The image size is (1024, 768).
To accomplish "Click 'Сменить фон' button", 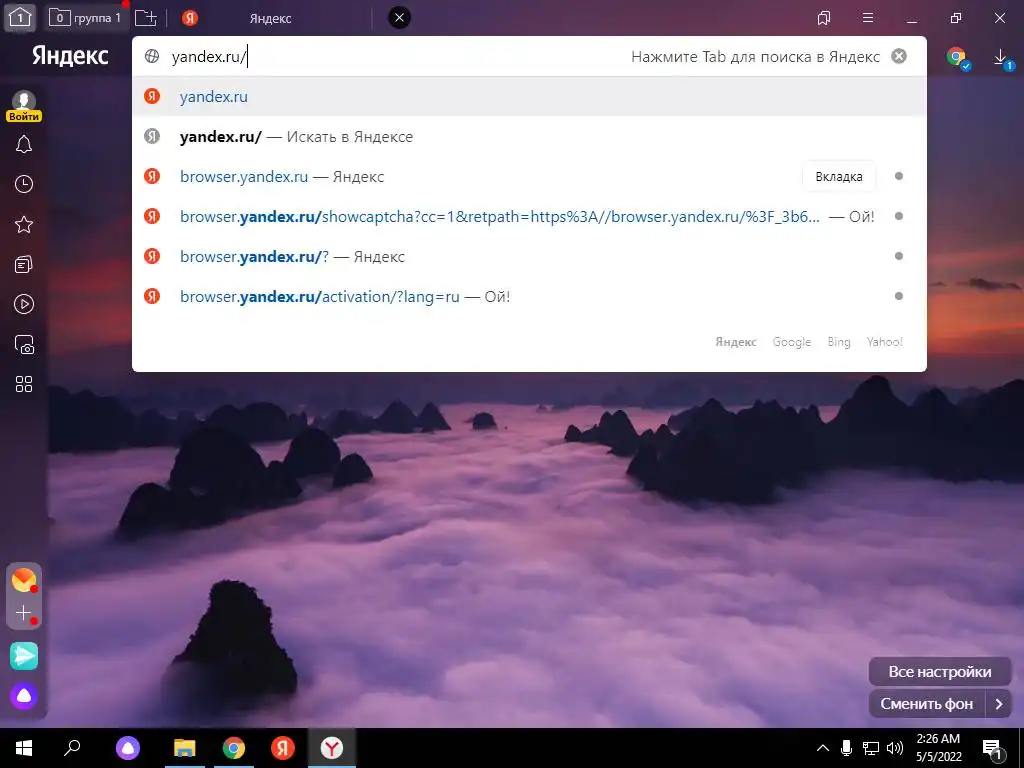I will pyautogui.click(x=927, y=704).
